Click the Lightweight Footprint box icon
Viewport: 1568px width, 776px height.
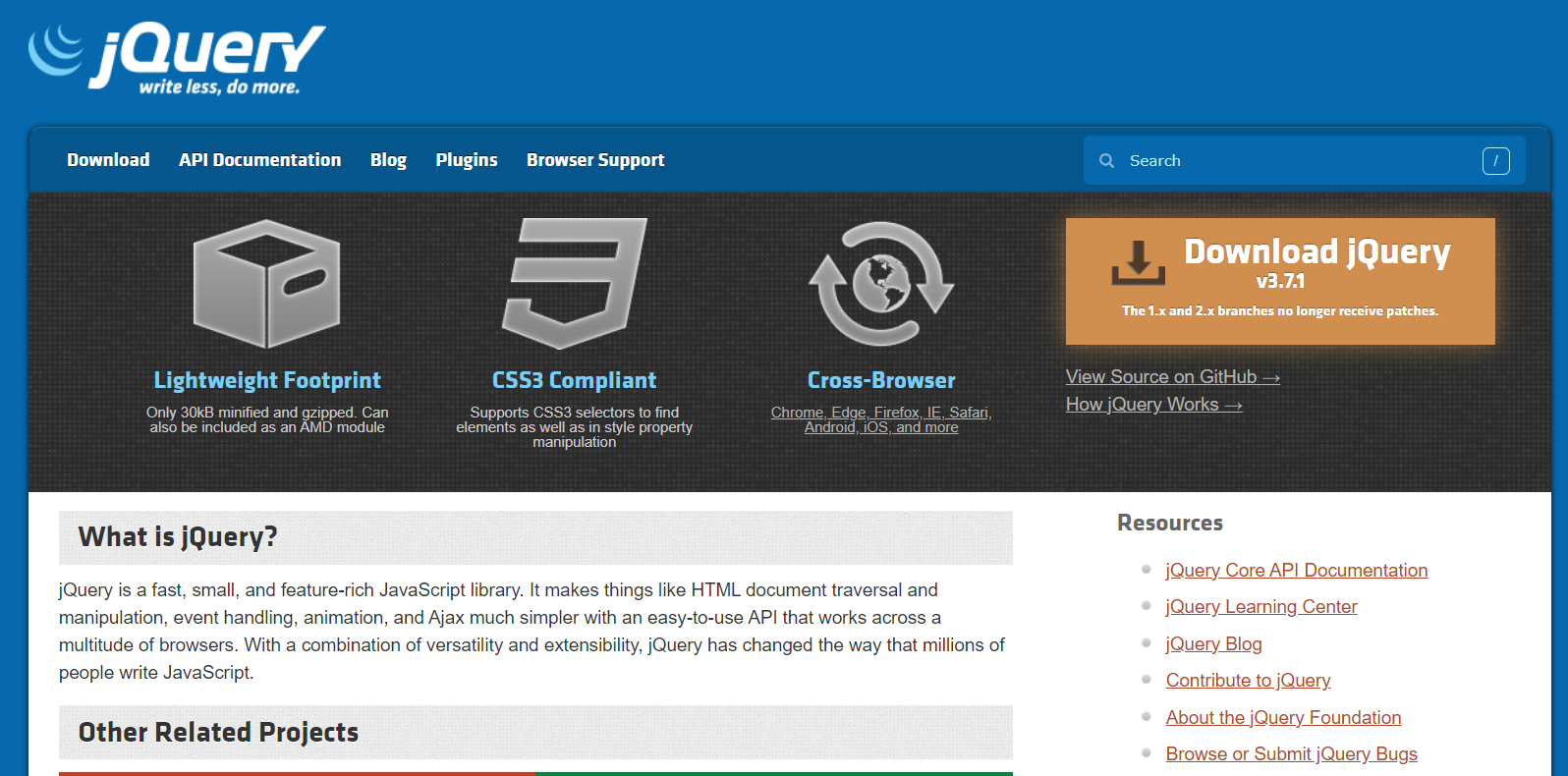point(266,283)
